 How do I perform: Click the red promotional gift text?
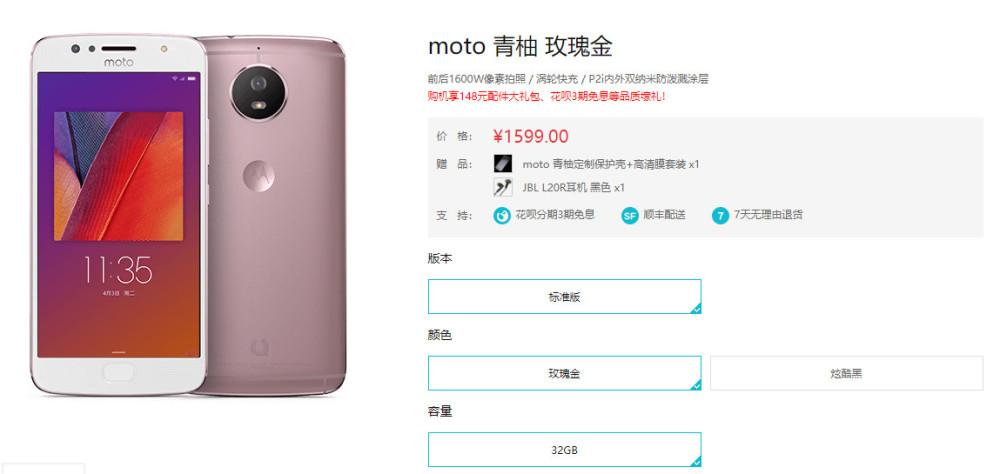(547, 96)
